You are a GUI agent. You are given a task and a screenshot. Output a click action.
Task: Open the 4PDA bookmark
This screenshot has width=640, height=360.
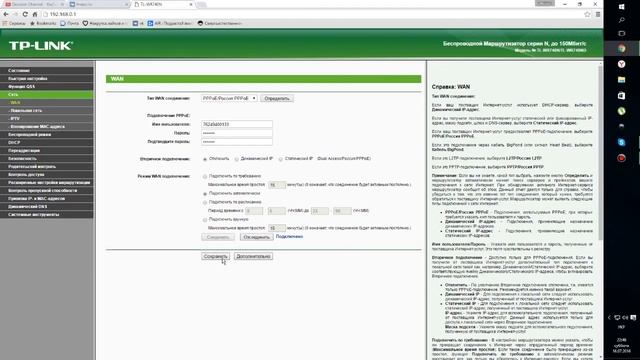(169, 23)
